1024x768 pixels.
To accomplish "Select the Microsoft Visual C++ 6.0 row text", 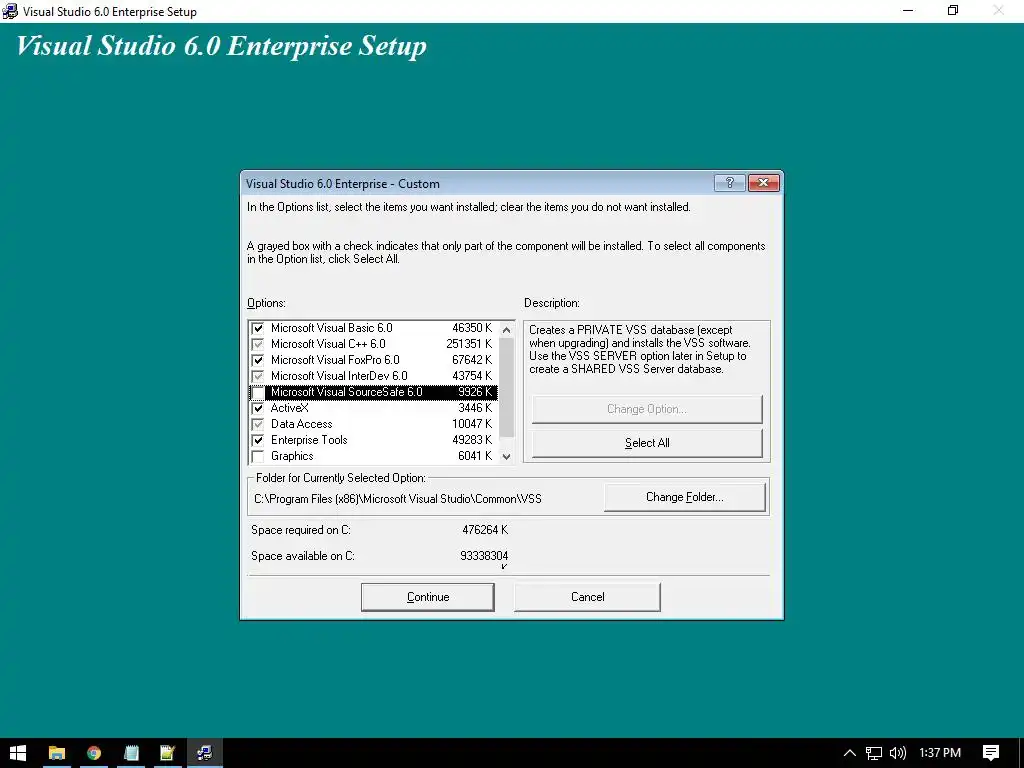I will [x=328, y=344].
